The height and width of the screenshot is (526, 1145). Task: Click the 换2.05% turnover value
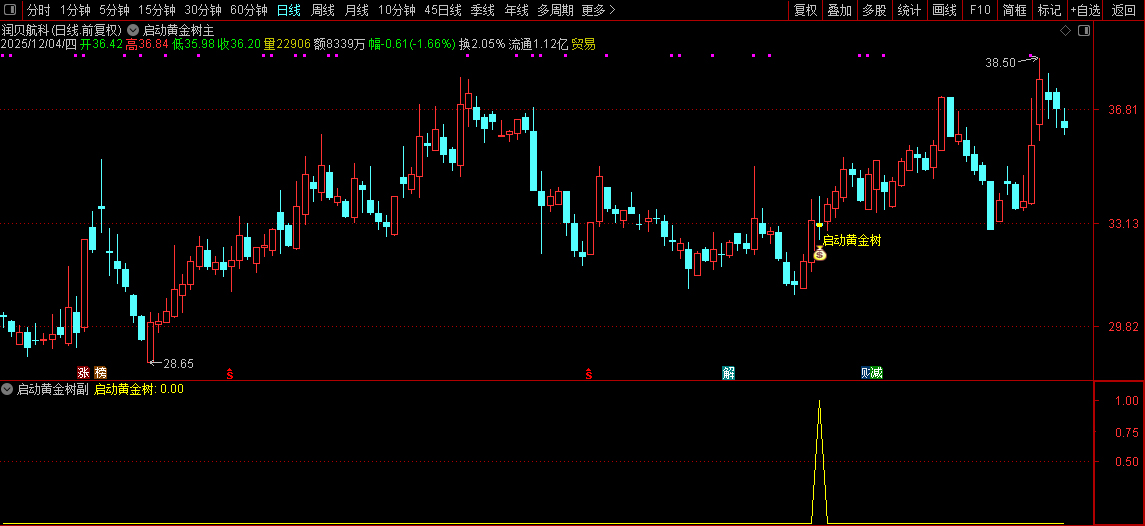[482, 45]
